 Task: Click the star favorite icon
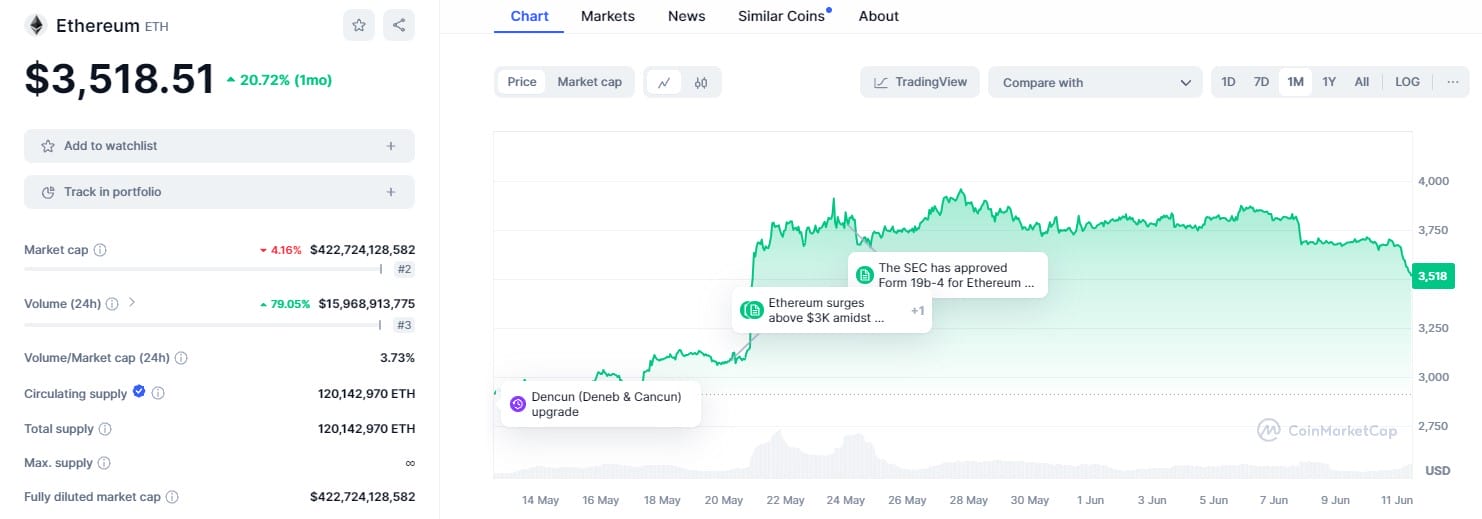pos(359,25)
